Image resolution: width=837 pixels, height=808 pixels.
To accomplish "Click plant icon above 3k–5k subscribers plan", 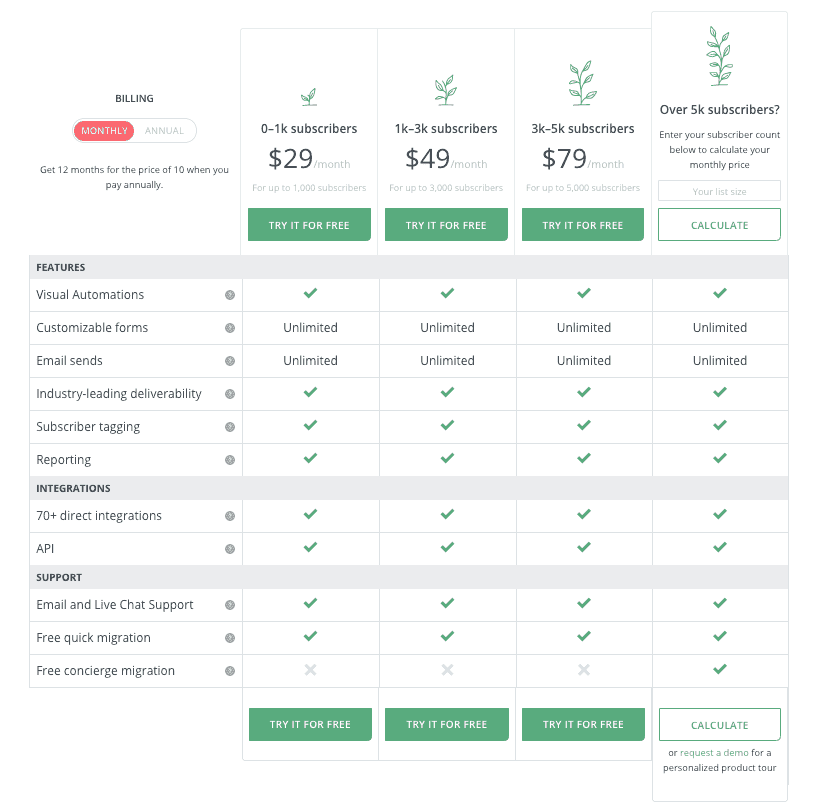I will [x=582, y=83].
